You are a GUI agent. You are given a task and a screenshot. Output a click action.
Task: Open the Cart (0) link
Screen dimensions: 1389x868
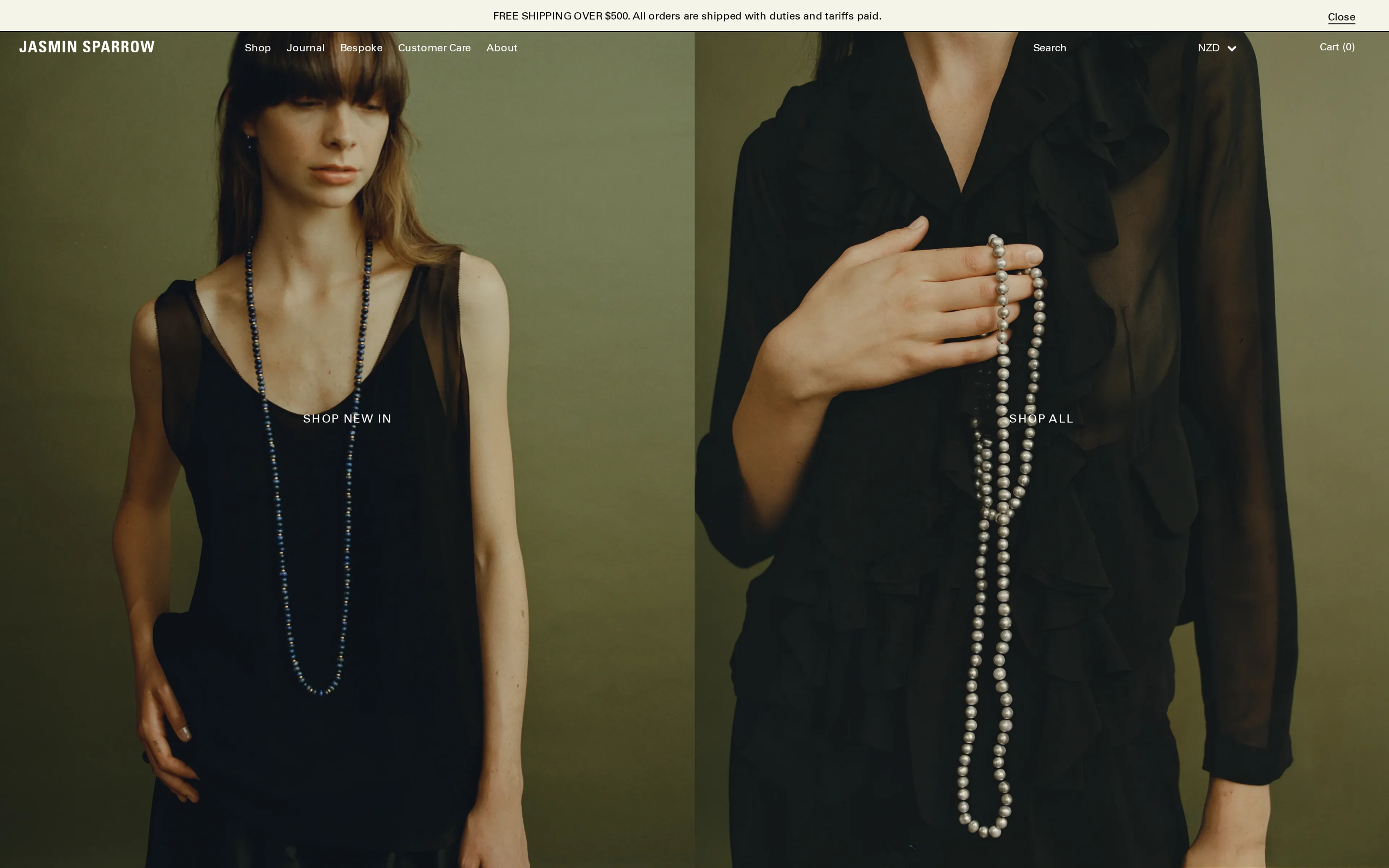point(1337,48)
